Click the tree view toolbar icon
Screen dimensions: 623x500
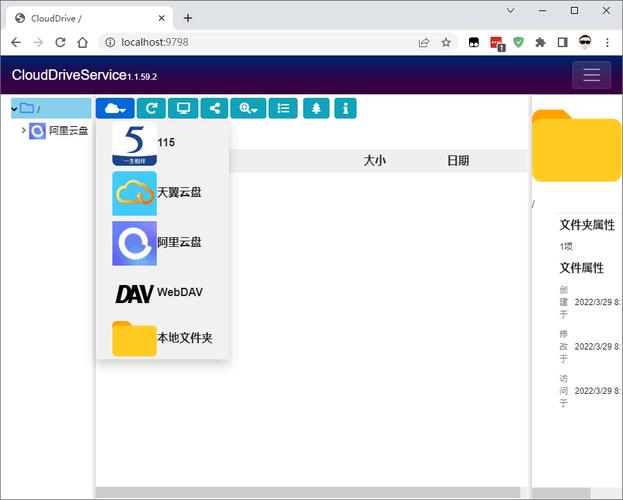(x=316, y=108)
